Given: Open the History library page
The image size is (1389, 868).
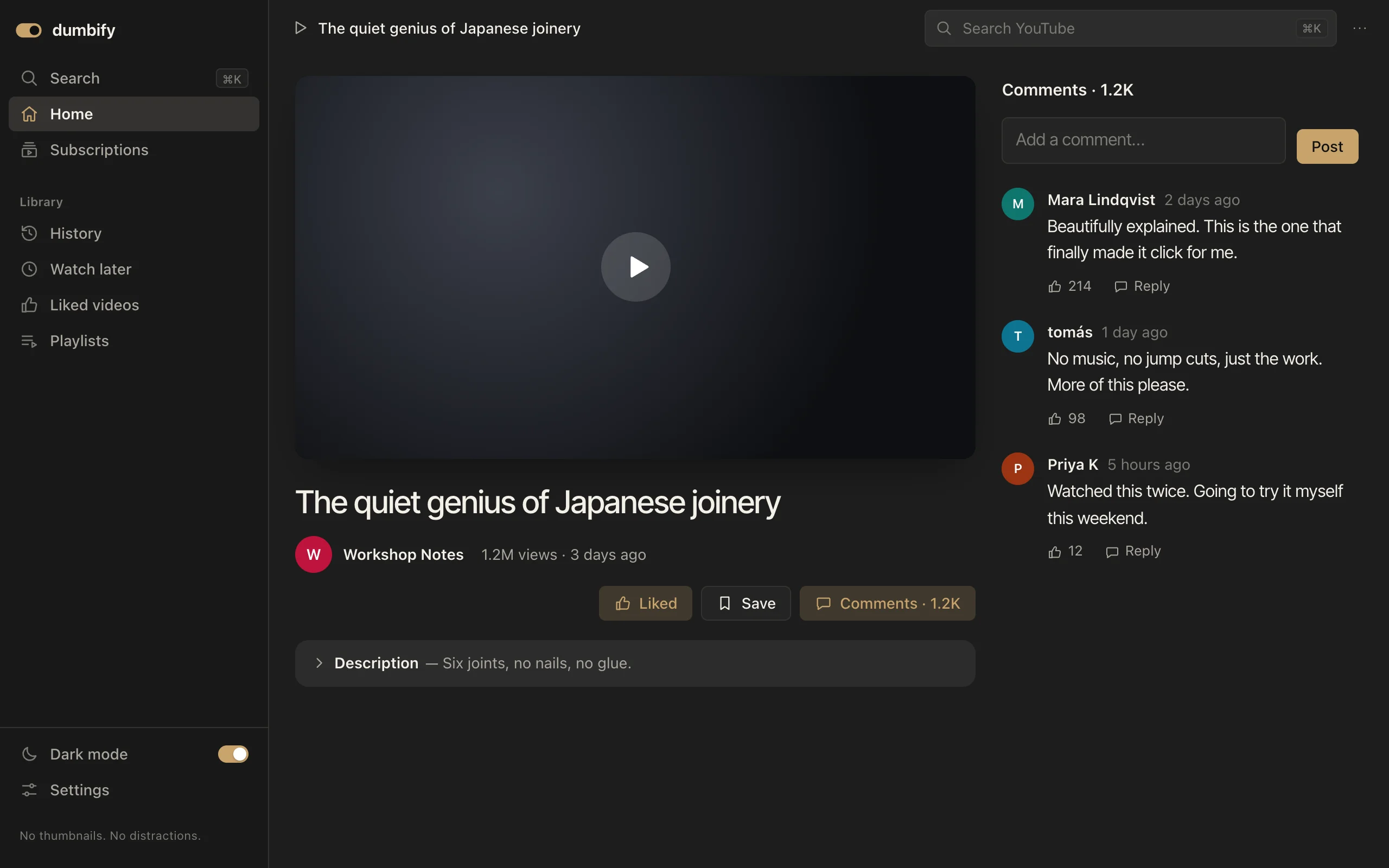Looking at the screenshot, I should [133, 233].
